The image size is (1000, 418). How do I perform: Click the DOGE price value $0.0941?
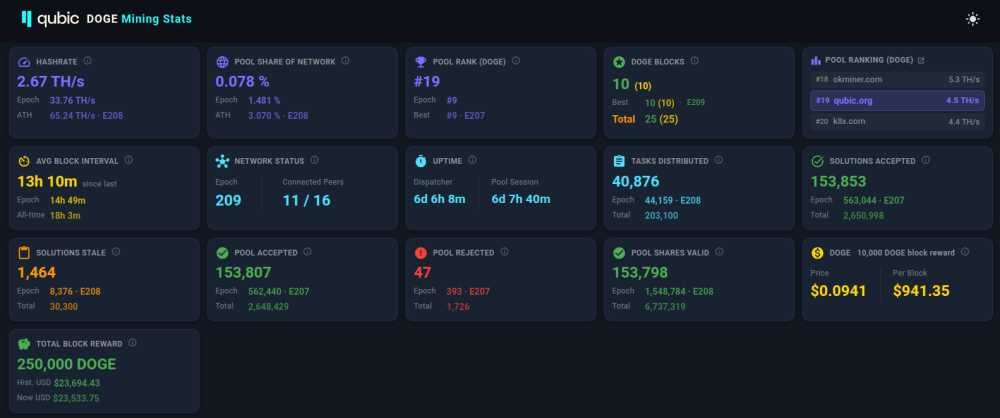point(838,290)
